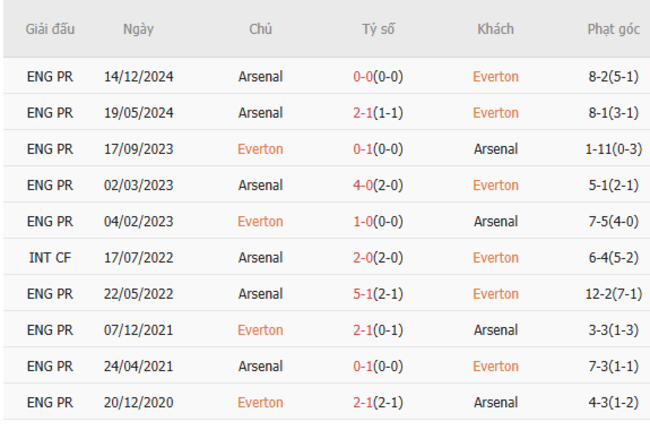Select Everton home team on 07/12/2021
650x430 pixels.
click(260, 330)
